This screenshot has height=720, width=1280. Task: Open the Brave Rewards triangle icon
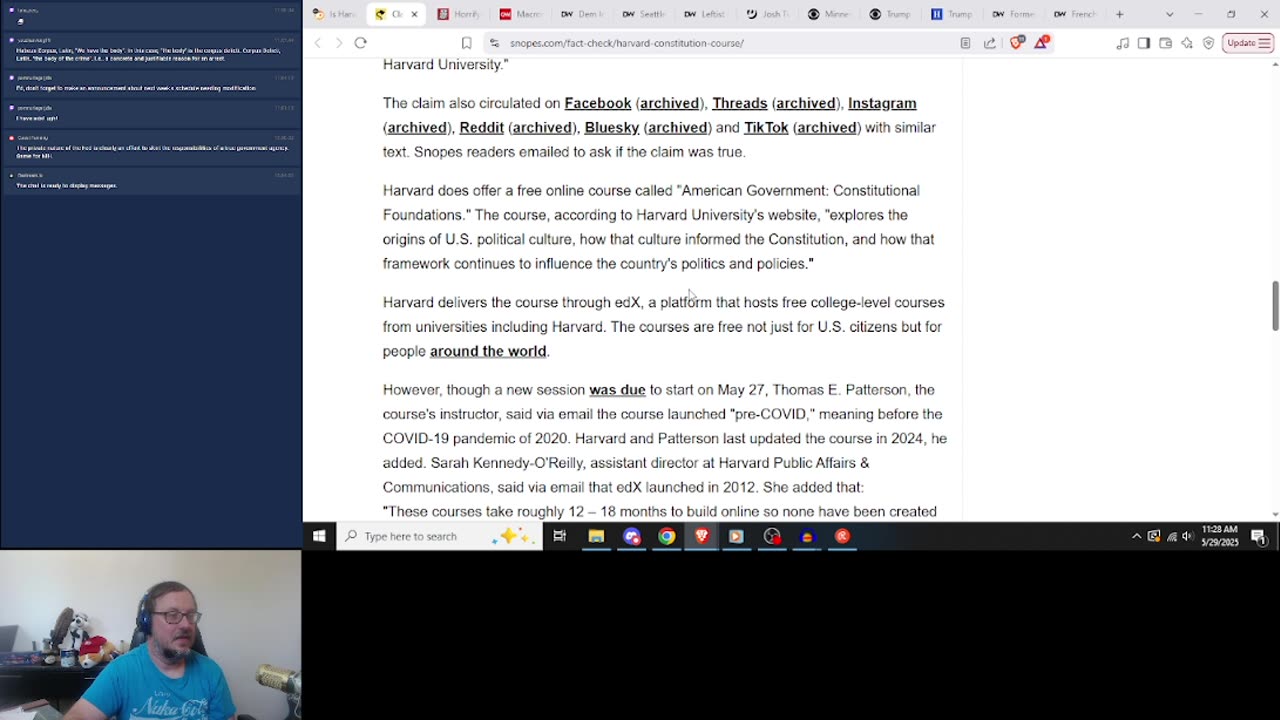coord(1041,43)
